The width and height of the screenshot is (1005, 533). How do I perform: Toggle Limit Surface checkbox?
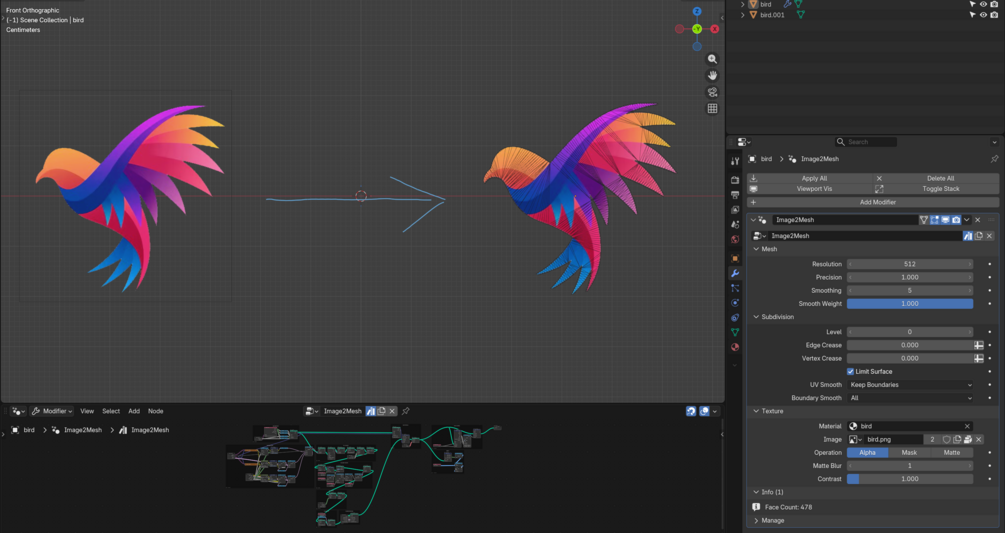(x=851, y=372)
